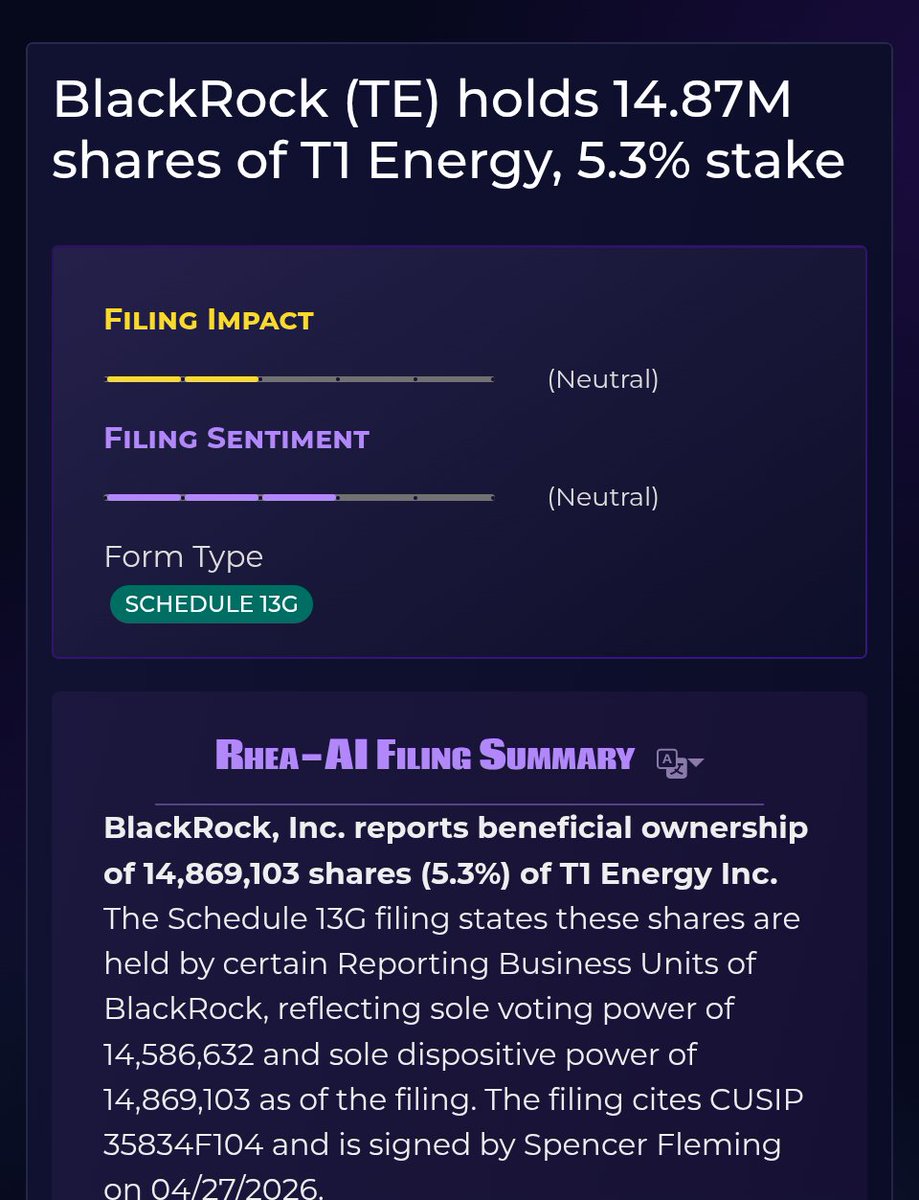
Task: Click the bold beneficial ownership summary sentence
Action: point(456,851)
